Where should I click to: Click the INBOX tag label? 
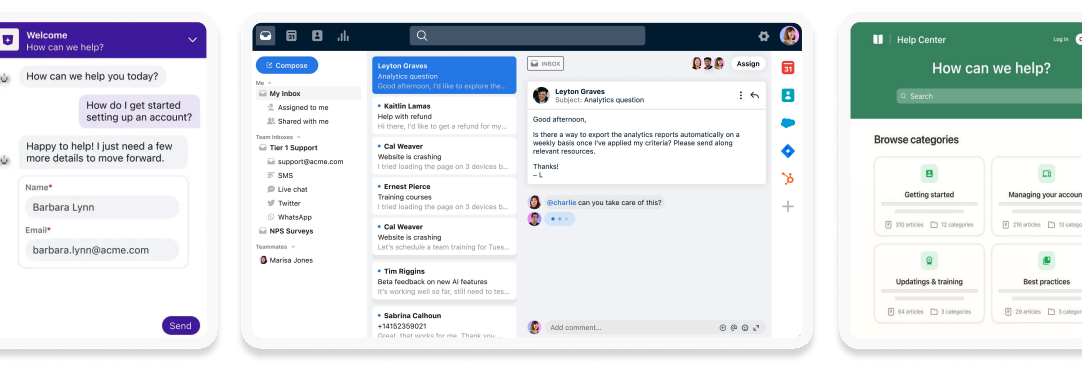pyautogui.click(x=545, y=64)
